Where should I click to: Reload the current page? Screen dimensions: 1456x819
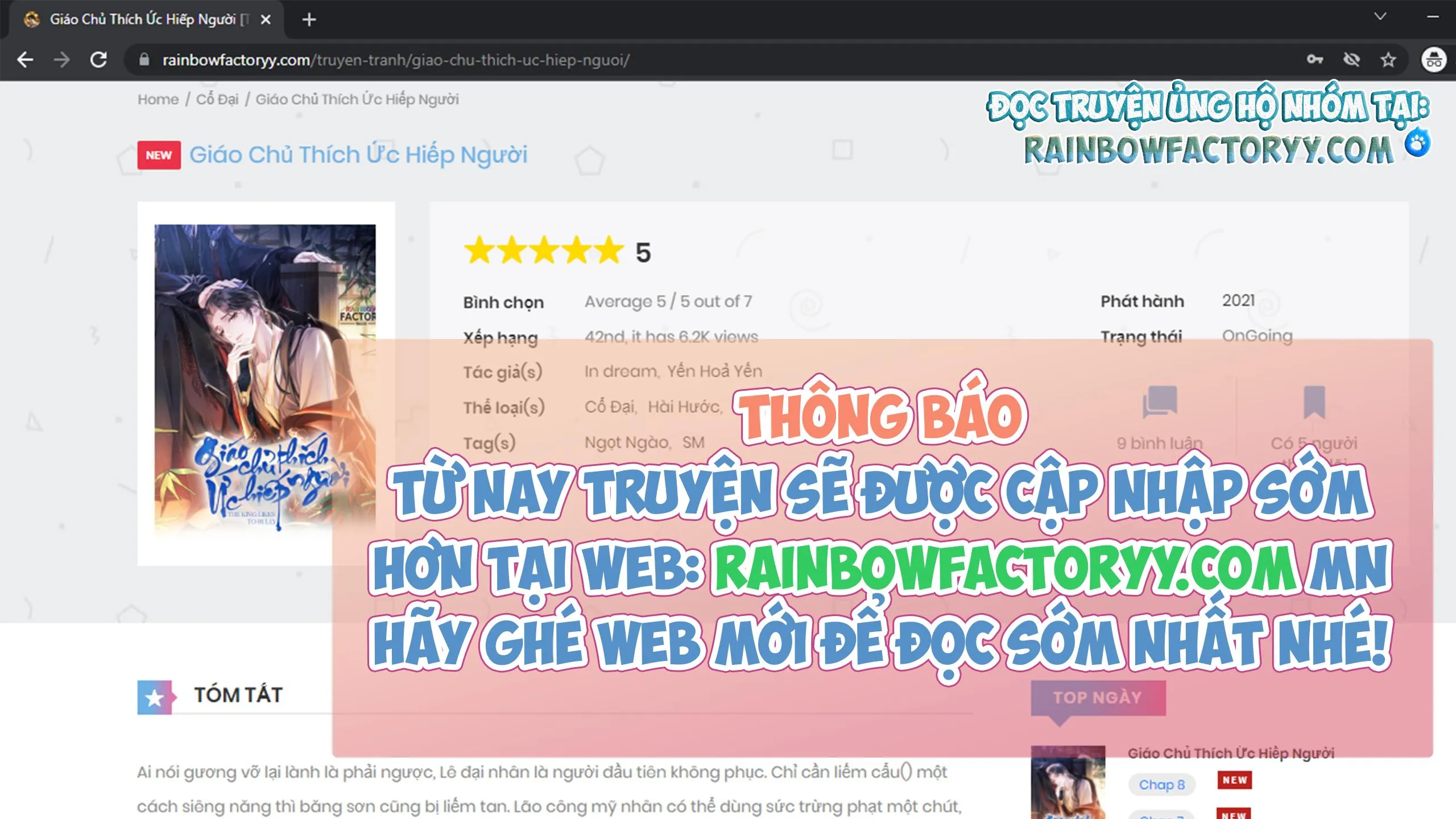[x=98, y=59]
